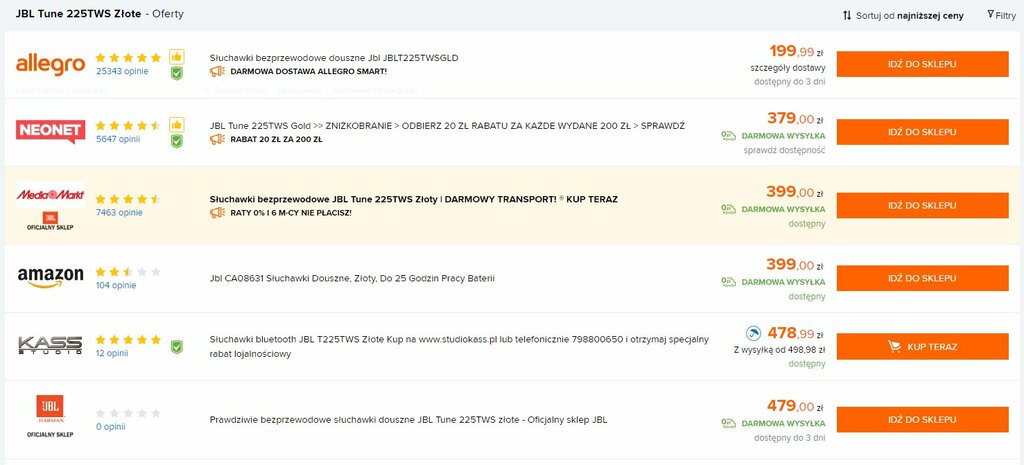The height and width of the screenshot is (465, 1024).
Task: Click the green shield badge in Kass Studio row
Action: (x=176, y=346)
